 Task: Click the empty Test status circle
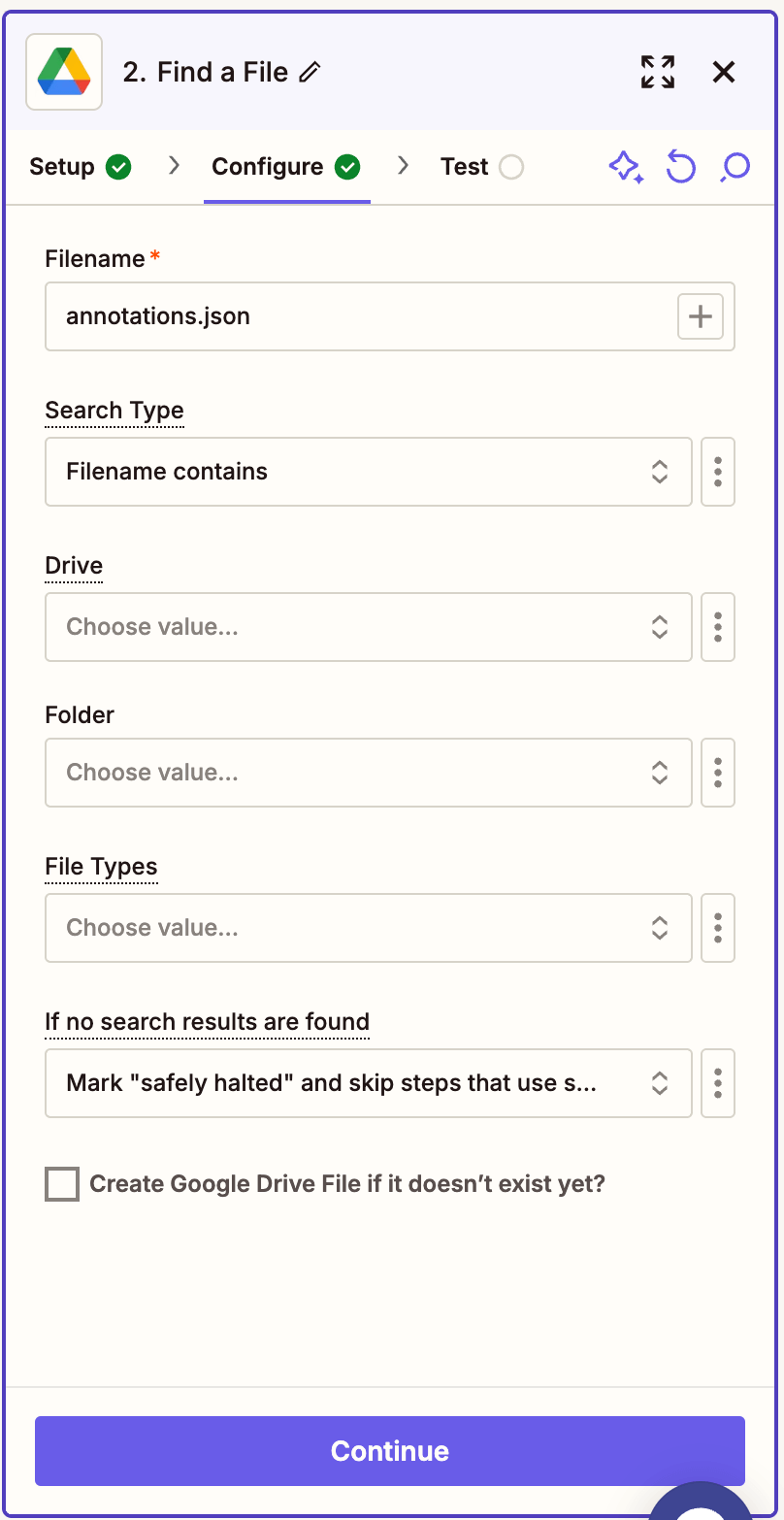(511, 167)
